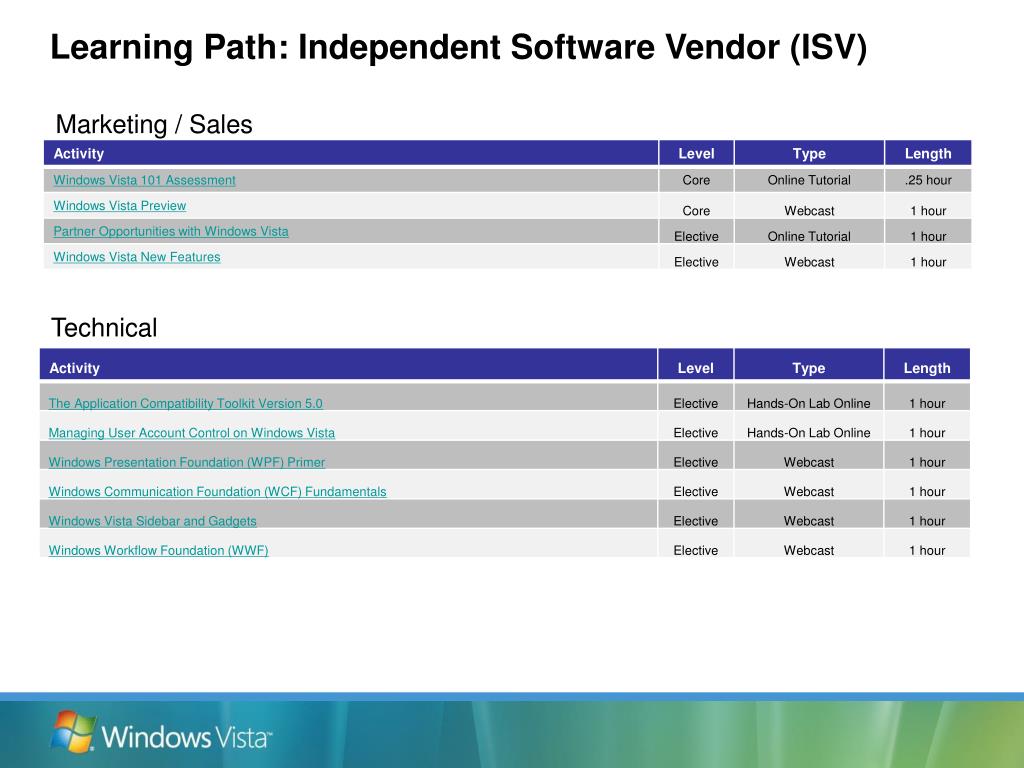
Task: Open the Windows Vista Preview link
Action: click(x=120, y=206)
